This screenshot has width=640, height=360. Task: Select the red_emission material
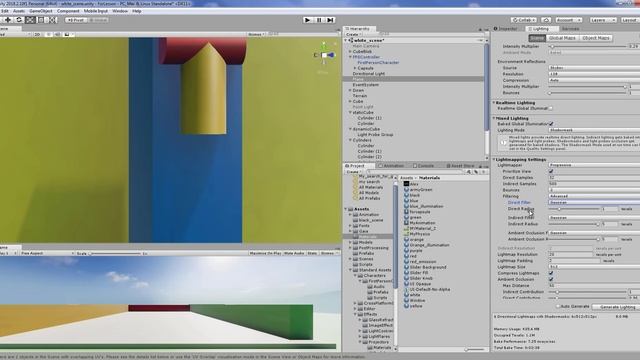(x=423, y=262)
